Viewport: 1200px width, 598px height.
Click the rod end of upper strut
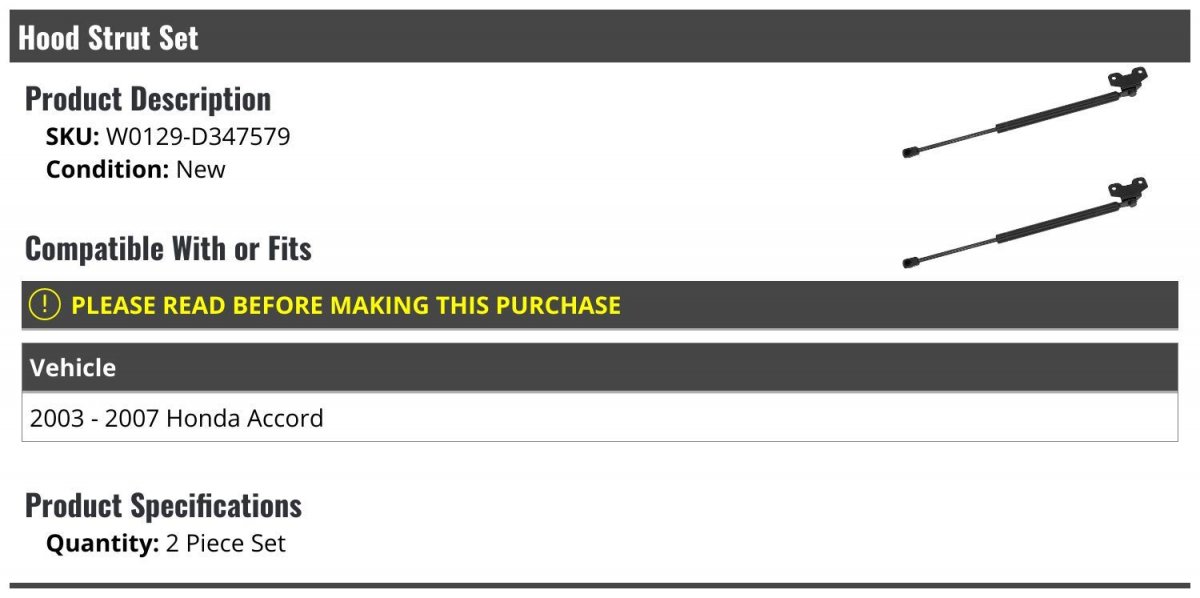911,154
